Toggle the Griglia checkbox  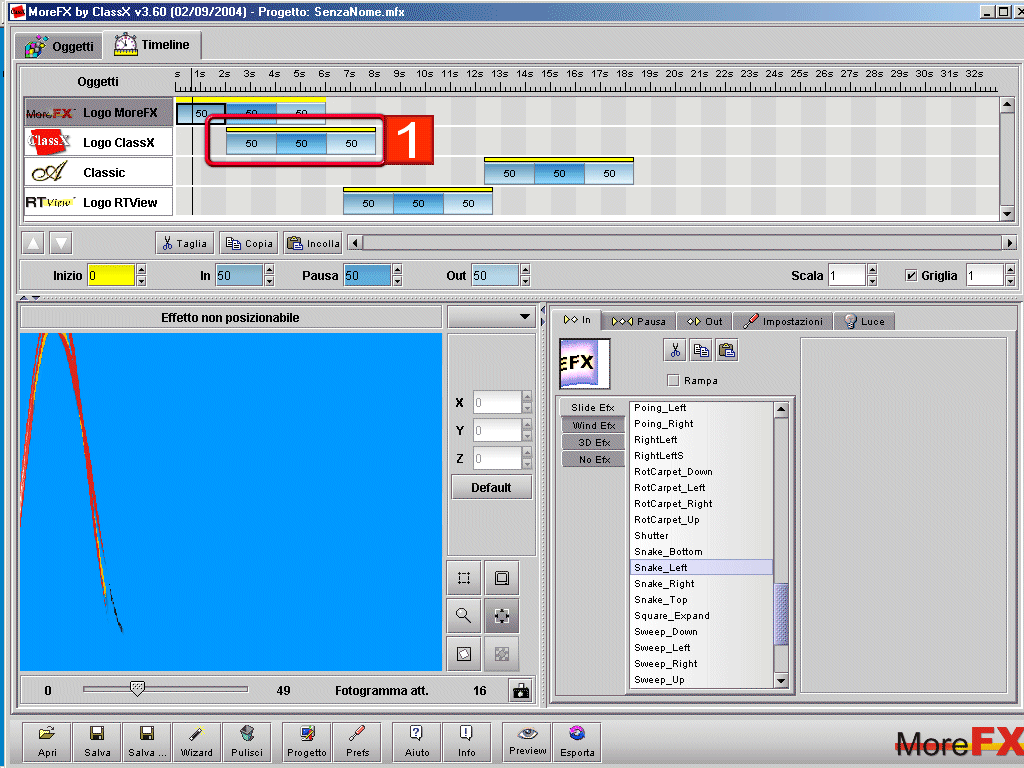point(911,276)
